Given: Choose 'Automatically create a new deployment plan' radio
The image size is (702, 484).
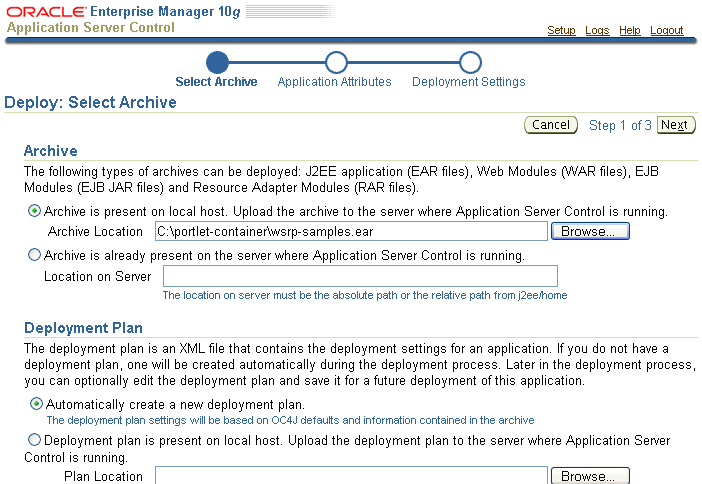Looking at the screenshot, I should click(36, 404).
